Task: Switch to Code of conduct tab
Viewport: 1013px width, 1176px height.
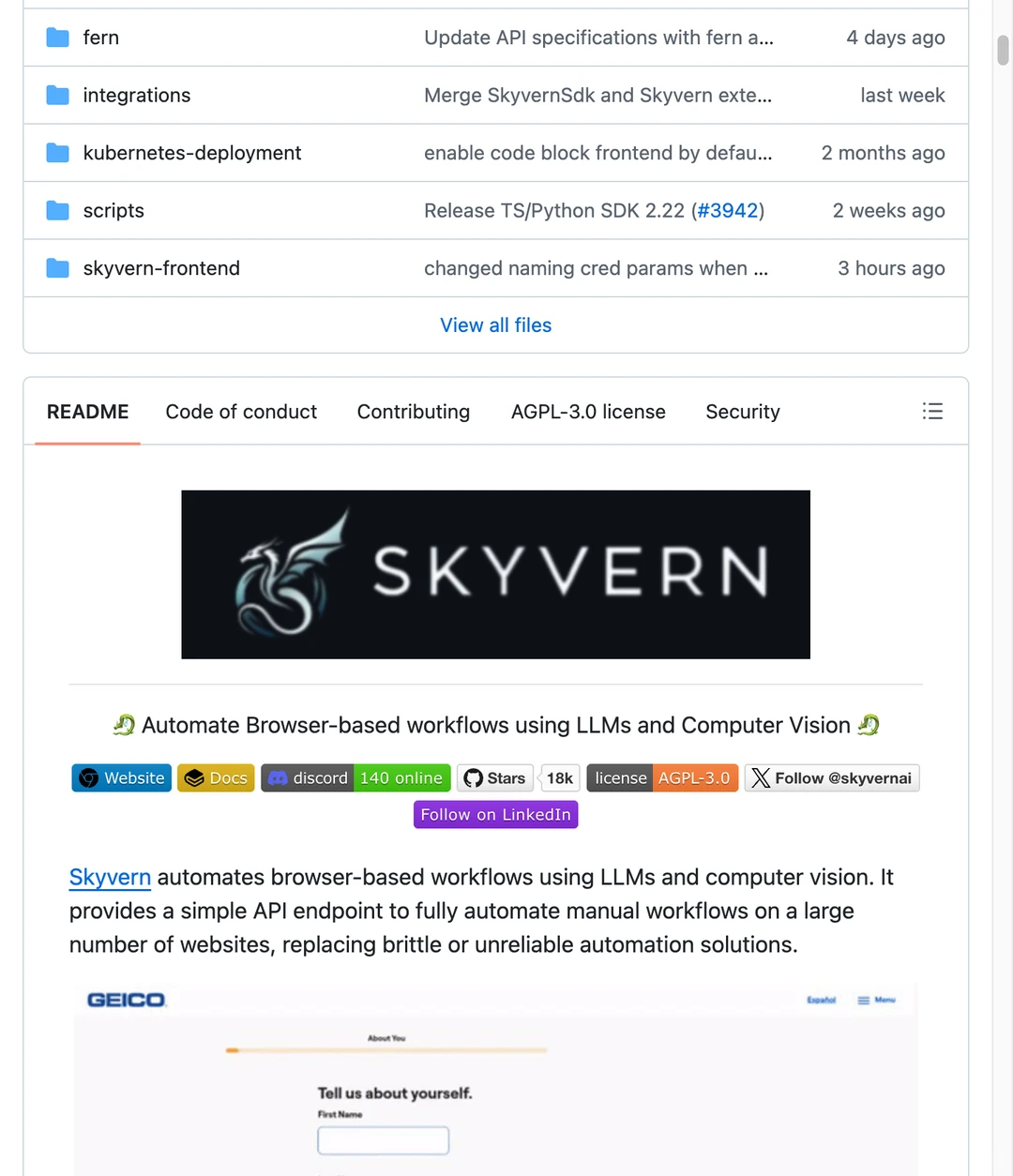Action: click(241, 412)
